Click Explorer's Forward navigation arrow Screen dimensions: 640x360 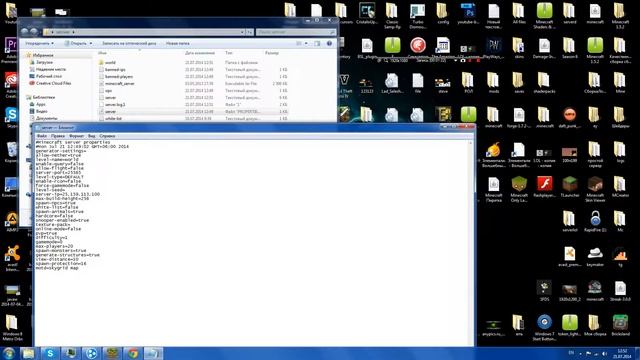pos(34,31)
